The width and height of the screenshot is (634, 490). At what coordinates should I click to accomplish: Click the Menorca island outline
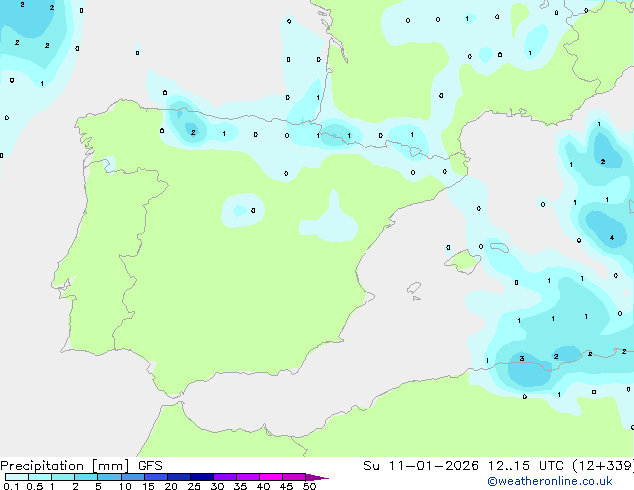[x=499, y=247]
